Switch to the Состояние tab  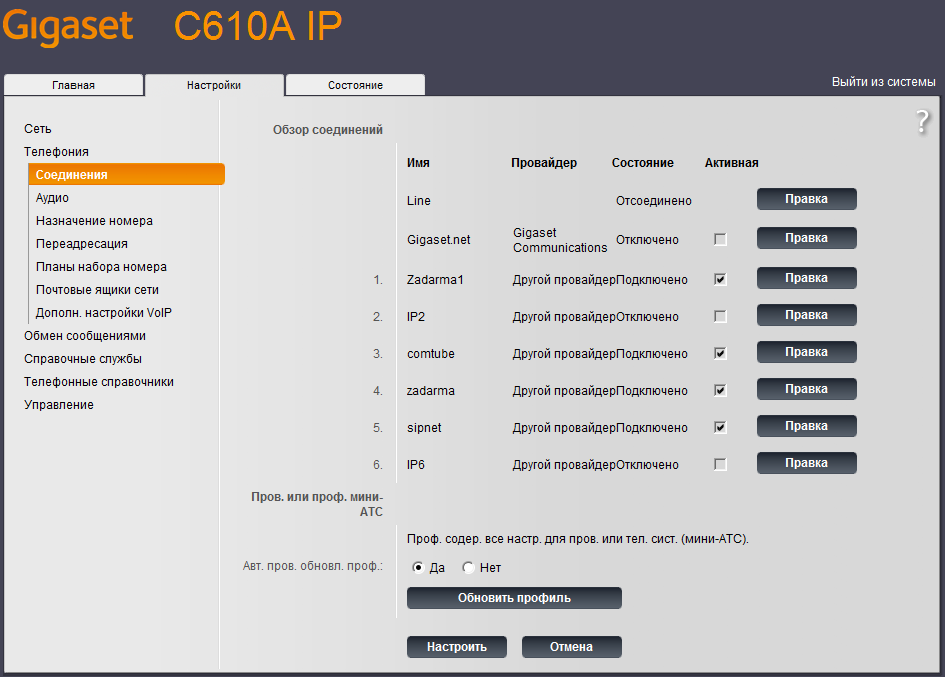click(x=354, y=85)
